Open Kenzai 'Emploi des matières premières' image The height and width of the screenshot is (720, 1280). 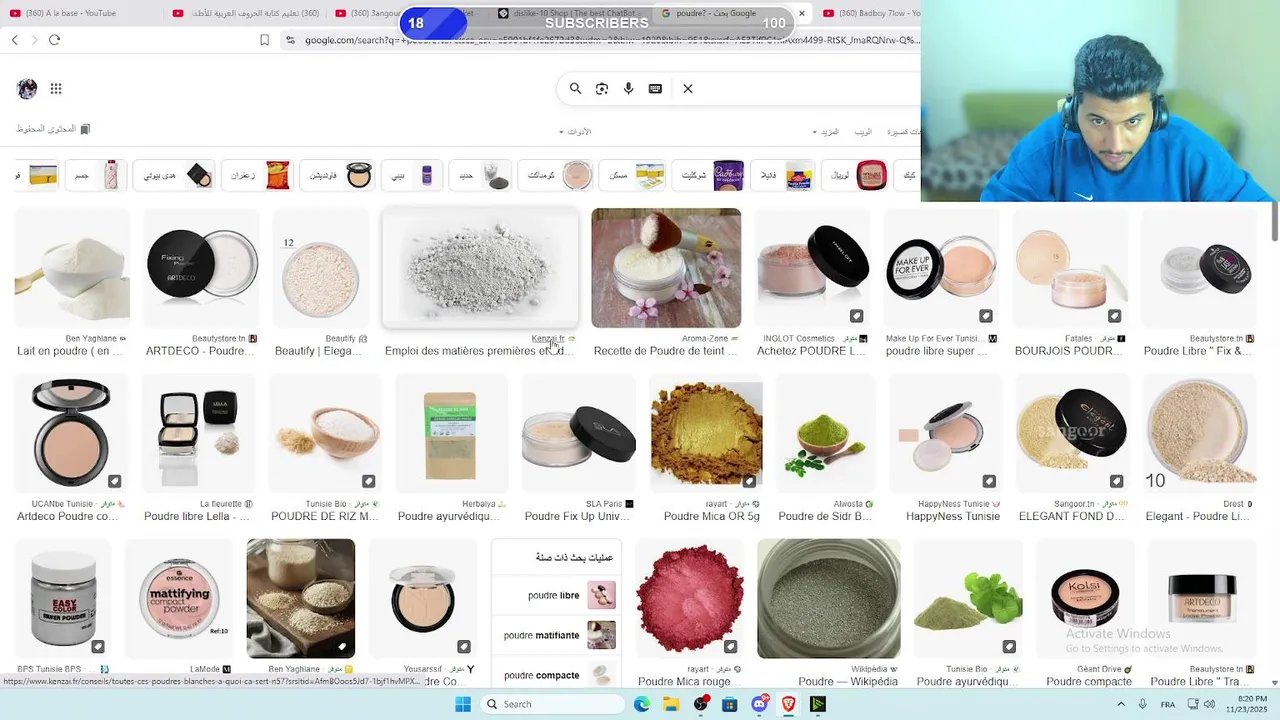[480, 268]
